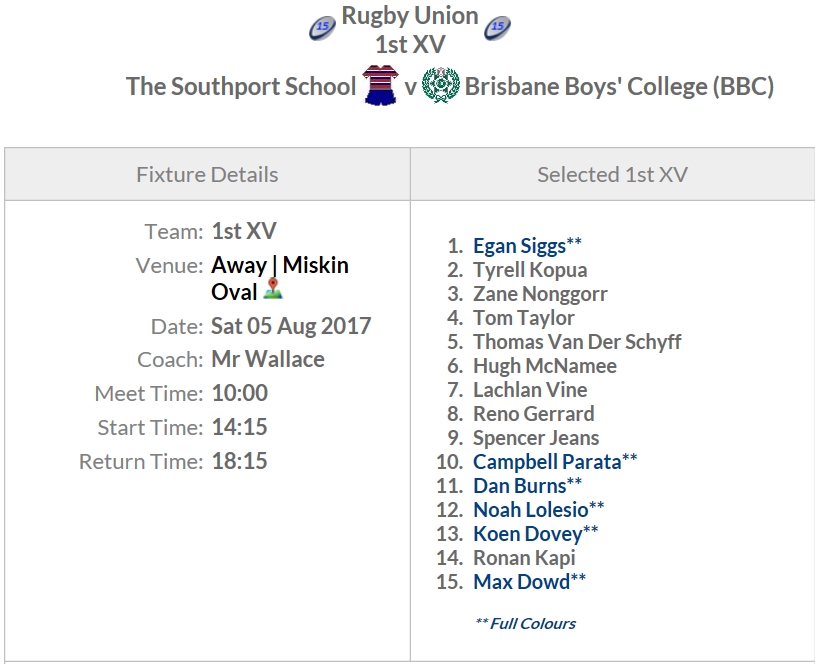Click the coach name Mr Wallace
Image resolution: width=815 pixels, height=664 pixels.
pyautogui.click(x=268, y=360)
